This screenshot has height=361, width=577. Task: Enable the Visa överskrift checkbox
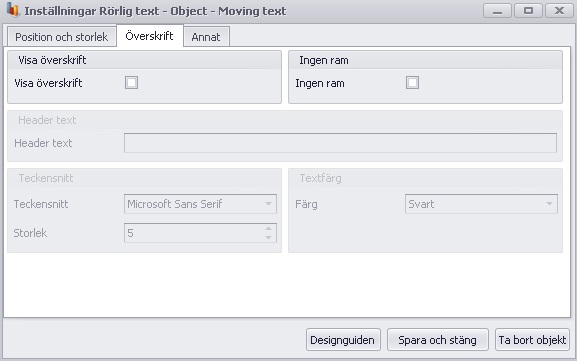131,82
